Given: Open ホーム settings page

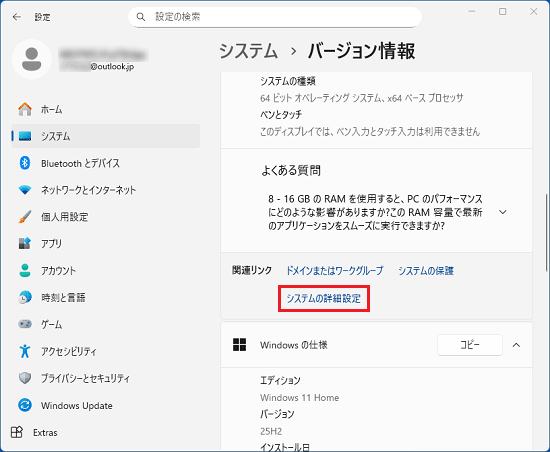Looking at the screenshot, I should coord(106,109).
